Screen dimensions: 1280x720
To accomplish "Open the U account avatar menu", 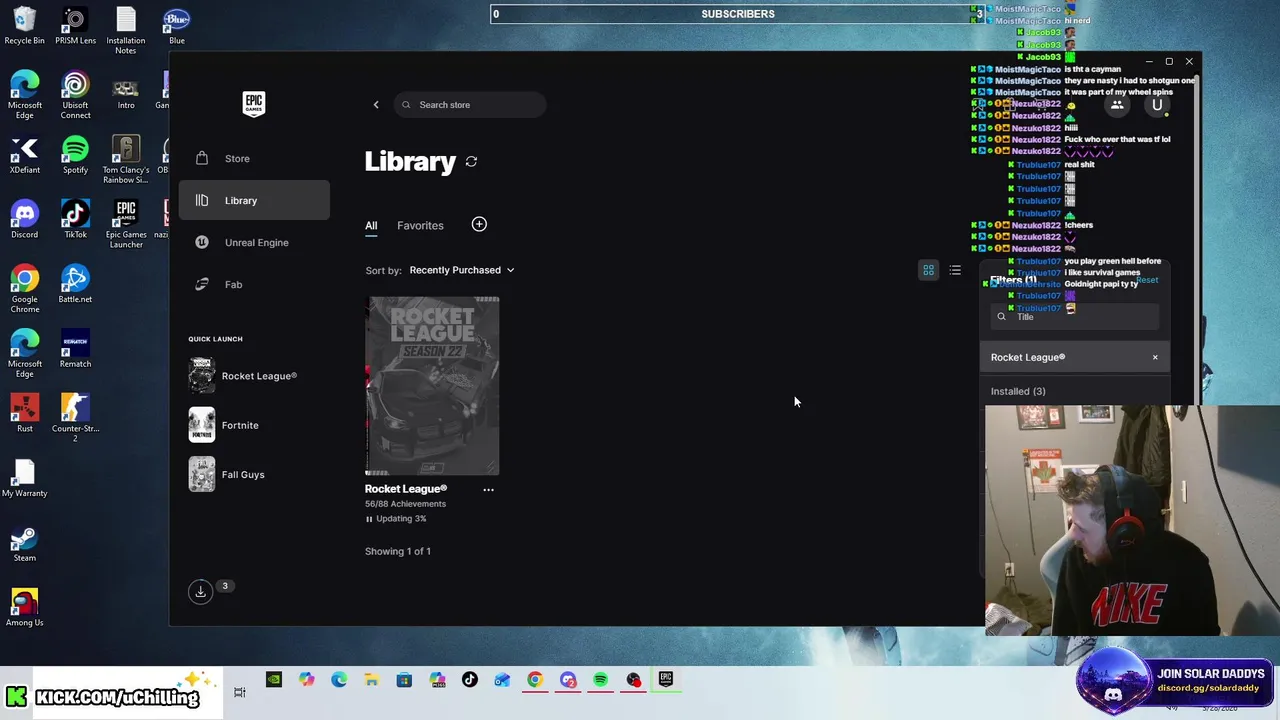I will pos(1157,105).
